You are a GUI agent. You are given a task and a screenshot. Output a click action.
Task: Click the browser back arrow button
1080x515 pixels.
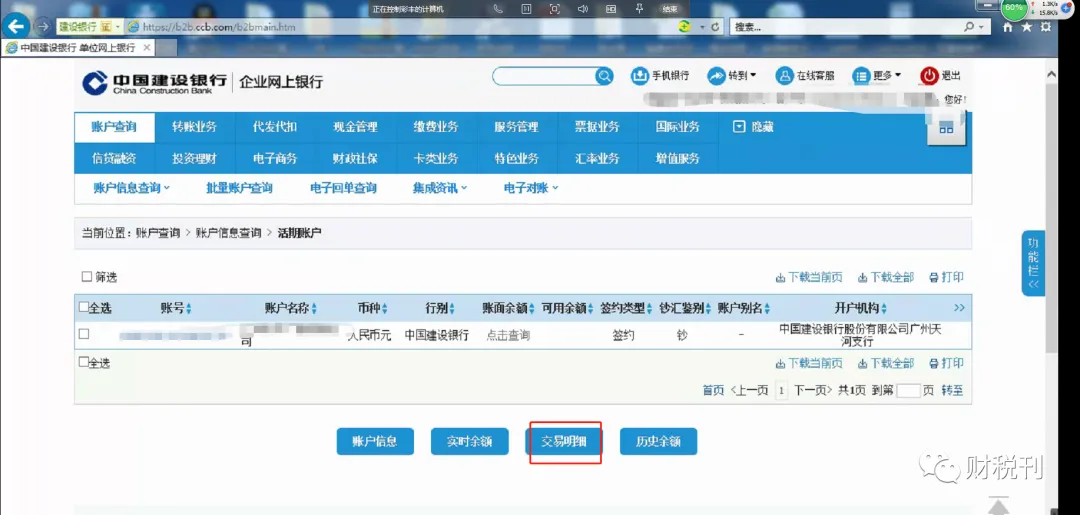click(x=15, y=26)
